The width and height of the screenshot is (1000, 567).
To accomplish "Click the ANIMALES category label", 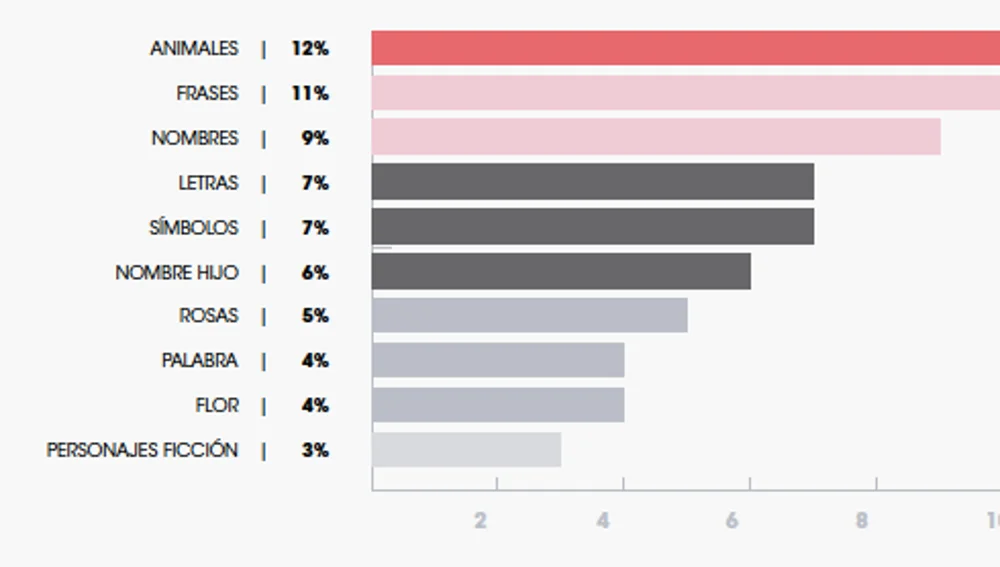I will pos(194,48).
